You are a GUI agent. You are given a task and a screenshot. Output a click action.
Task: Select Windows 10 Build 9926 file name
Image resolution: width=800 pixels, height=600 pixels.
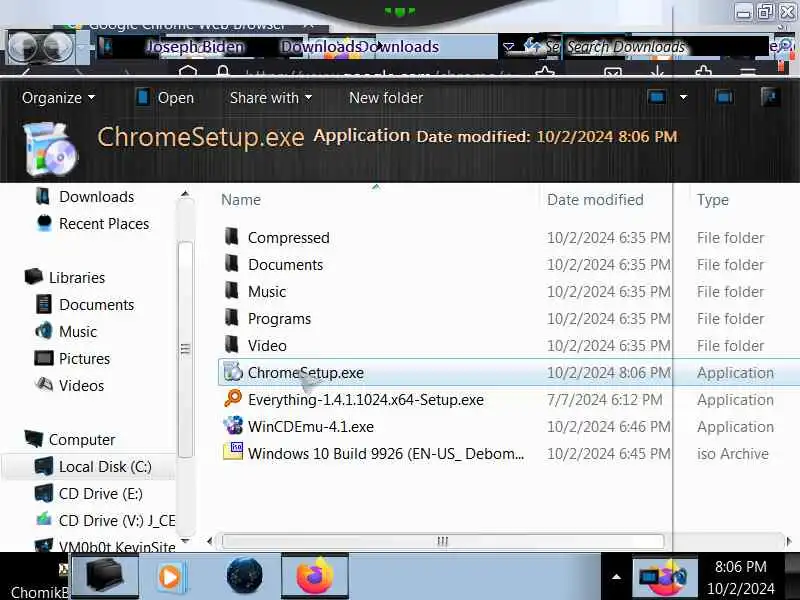pos(386,454)
